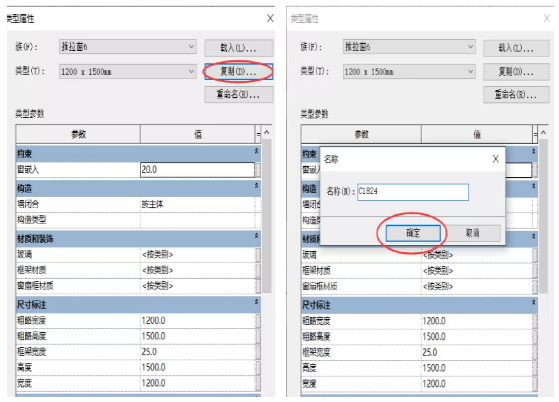Click 重命名(R) rename button in left dialog
This screenshot has width=559, height=402.
(x=239, y=94)
